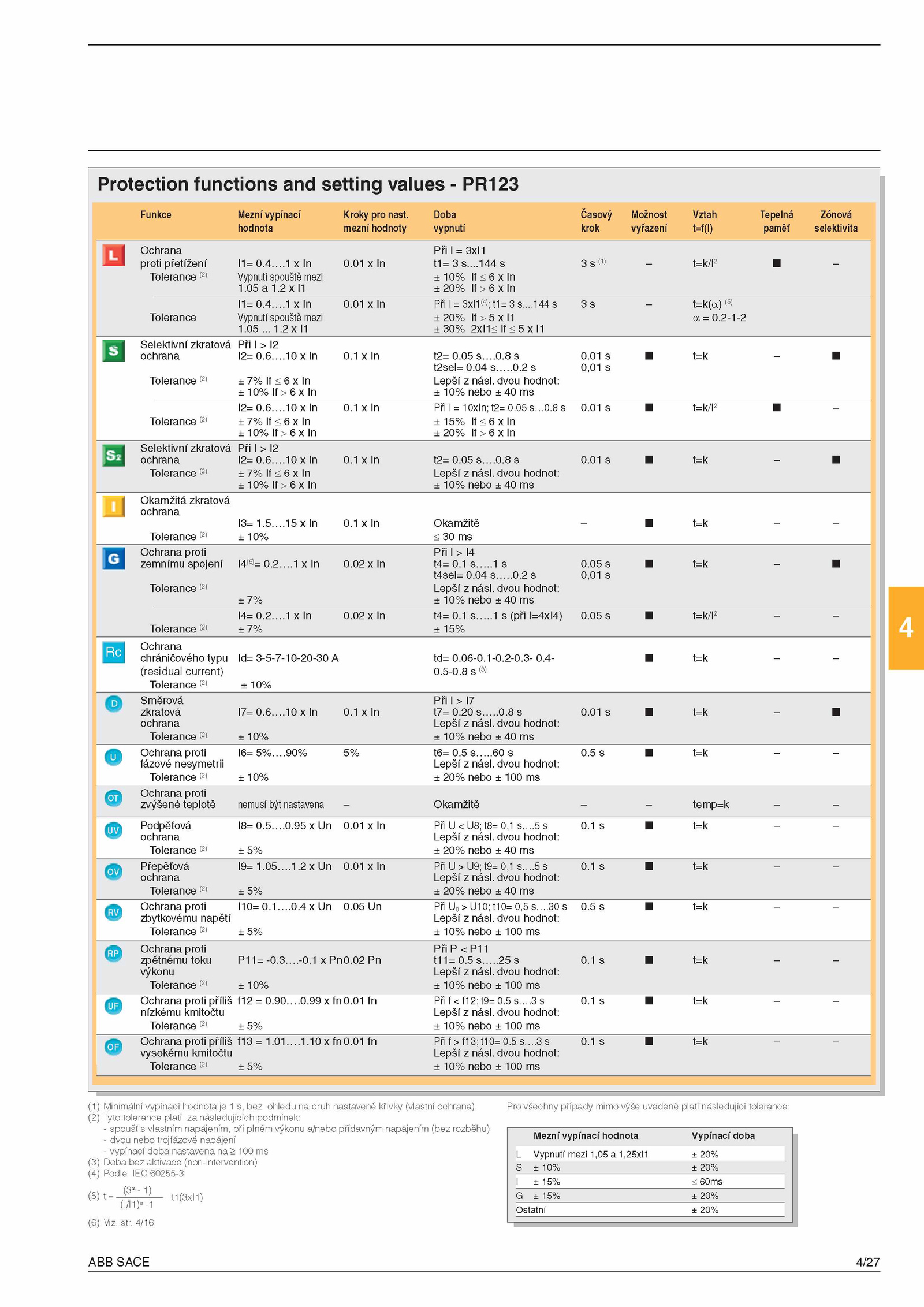Click the 'Vztah t=f(I)' column header
Screen dimensions: 924x1307
[705, 221]
